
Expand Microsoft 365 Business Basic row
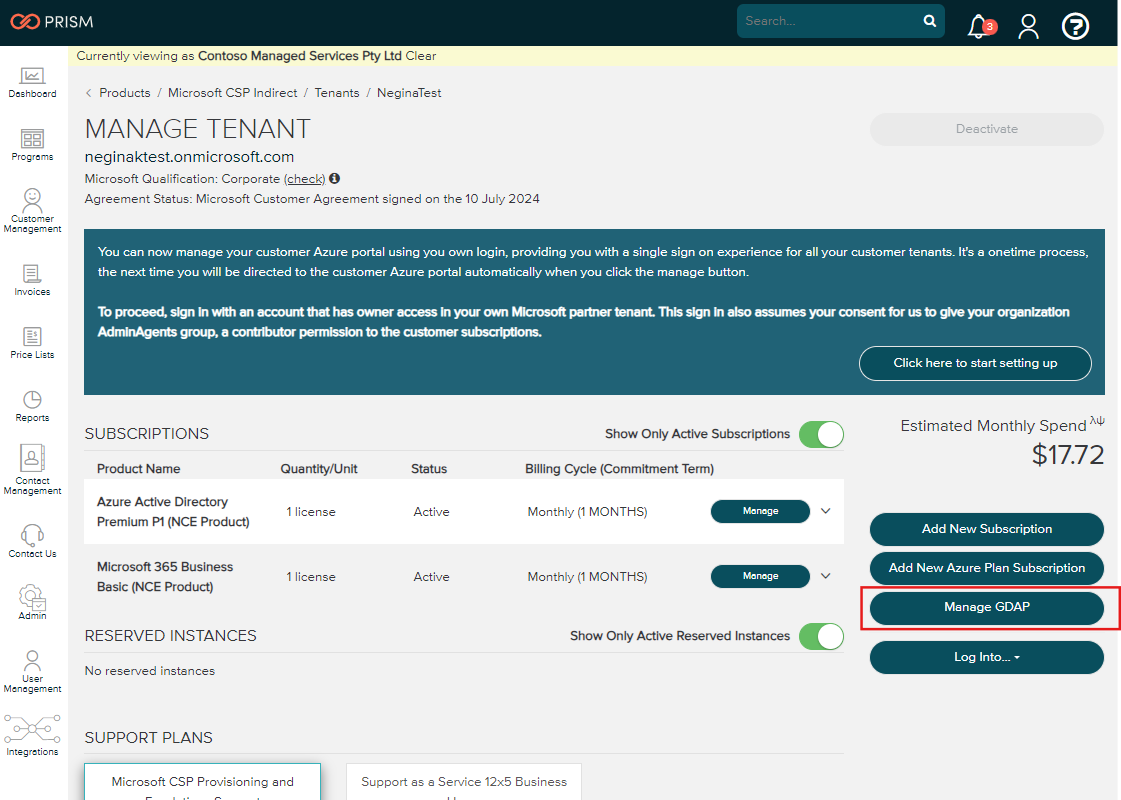[x=825, y=576]
